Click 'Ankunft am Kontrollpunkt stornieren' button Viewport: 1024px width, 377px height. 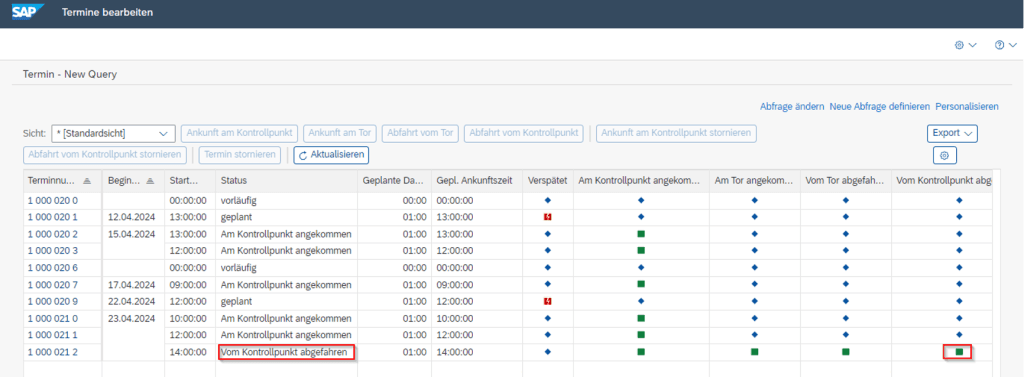pyautogui.click(x=677, y=133)
